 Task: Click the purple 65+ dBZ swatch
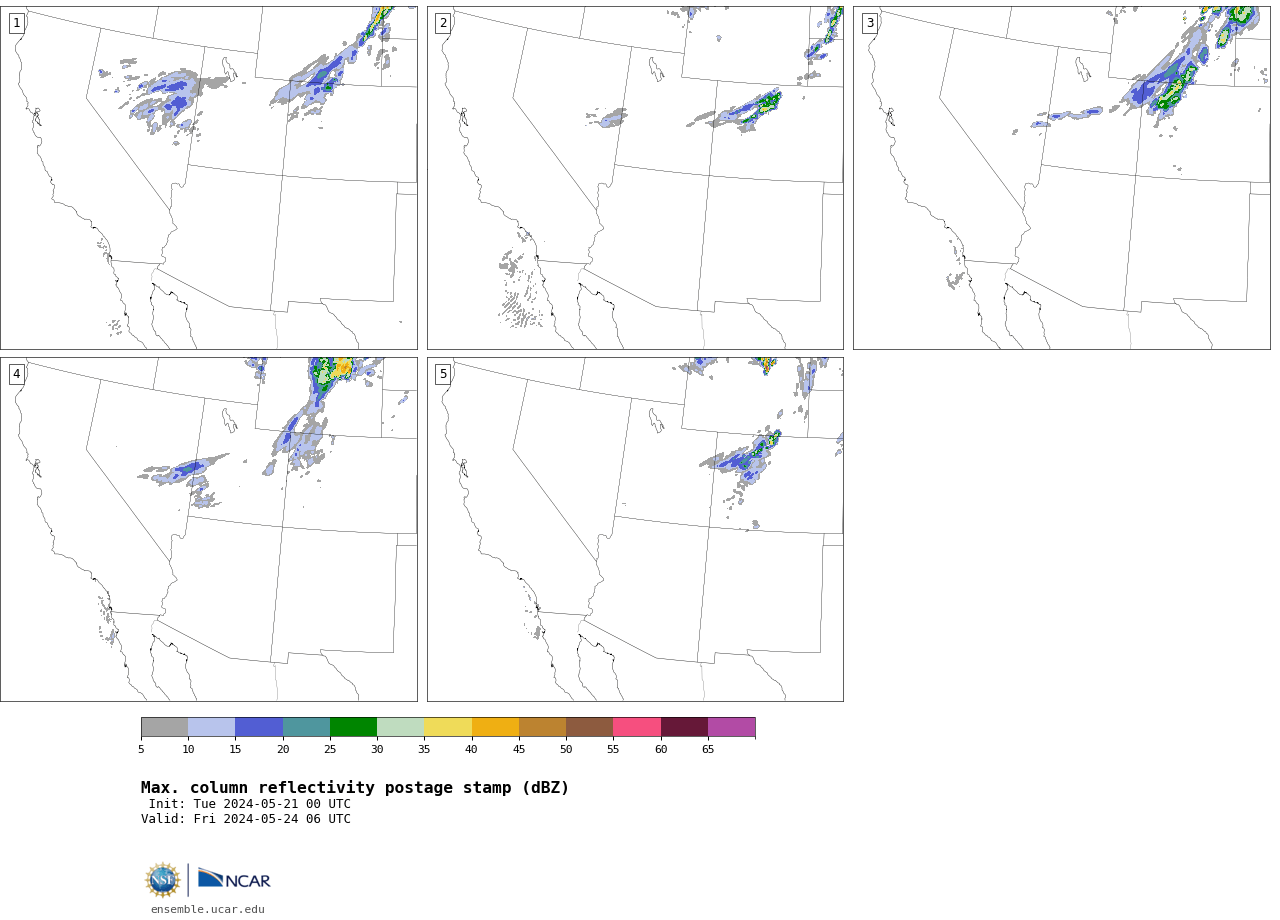[x=732, y=727]
